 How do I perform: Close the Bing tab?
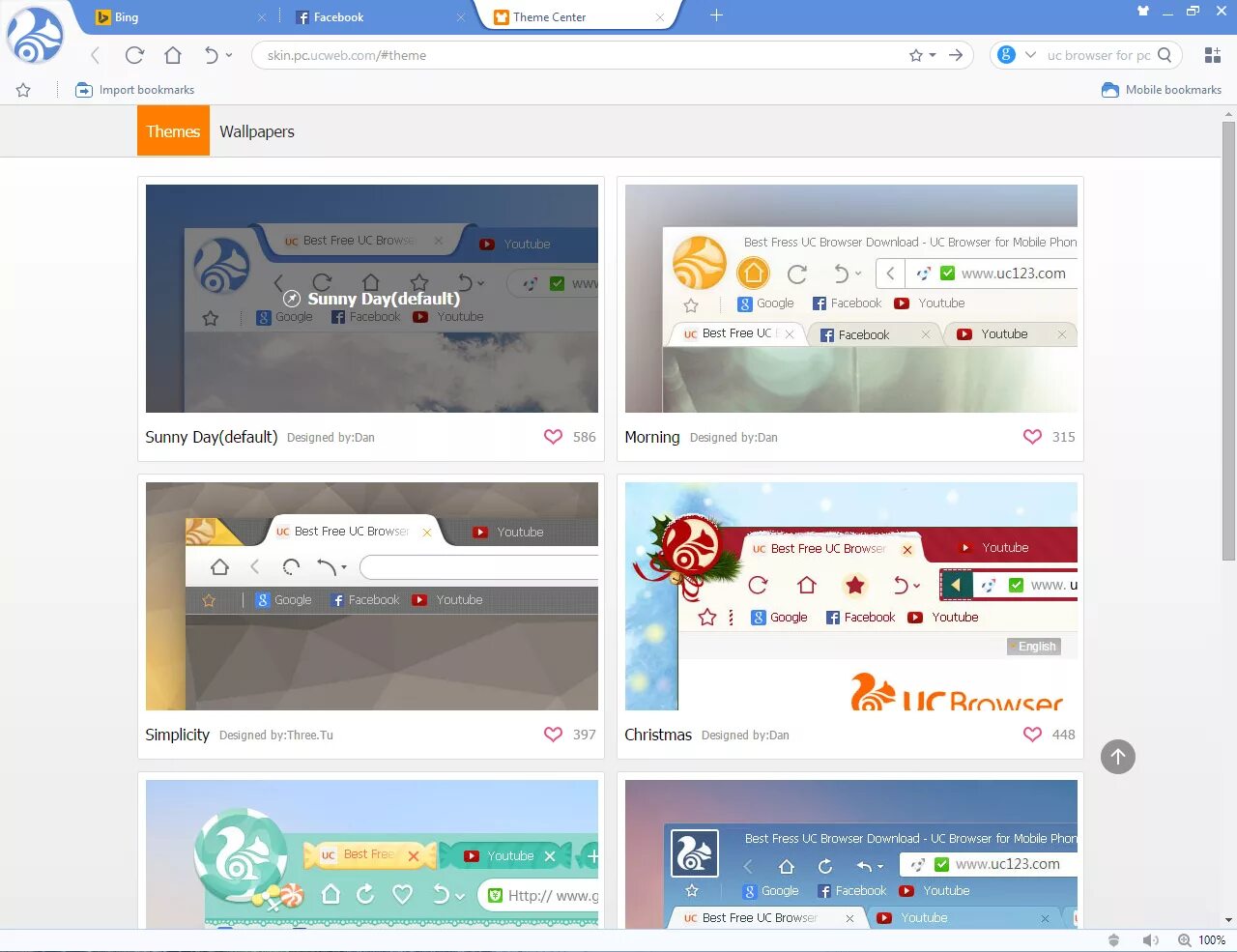click(x=262, y=17)
